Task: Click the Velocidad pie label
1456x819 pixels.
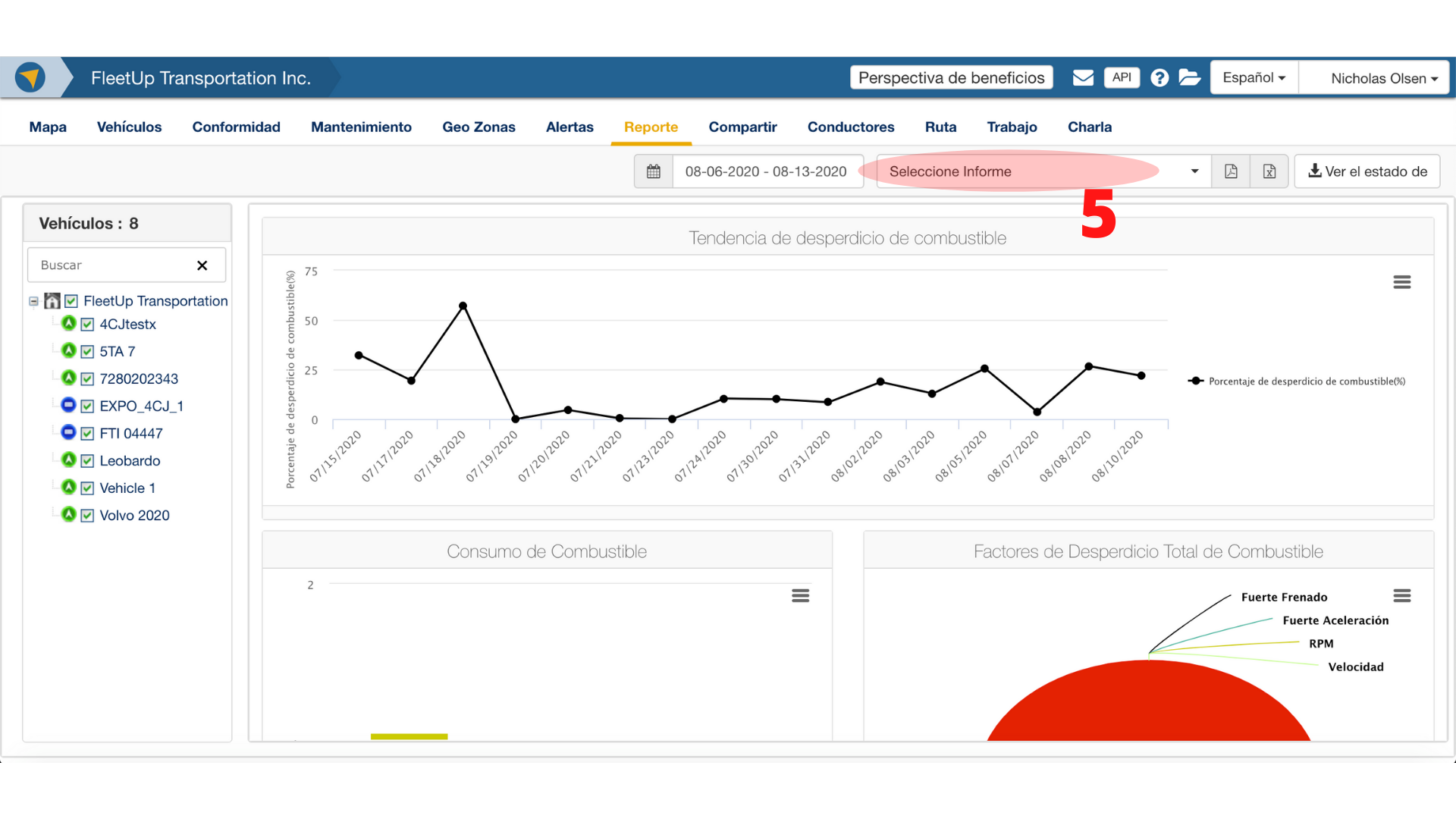Action: (1356, 667)
